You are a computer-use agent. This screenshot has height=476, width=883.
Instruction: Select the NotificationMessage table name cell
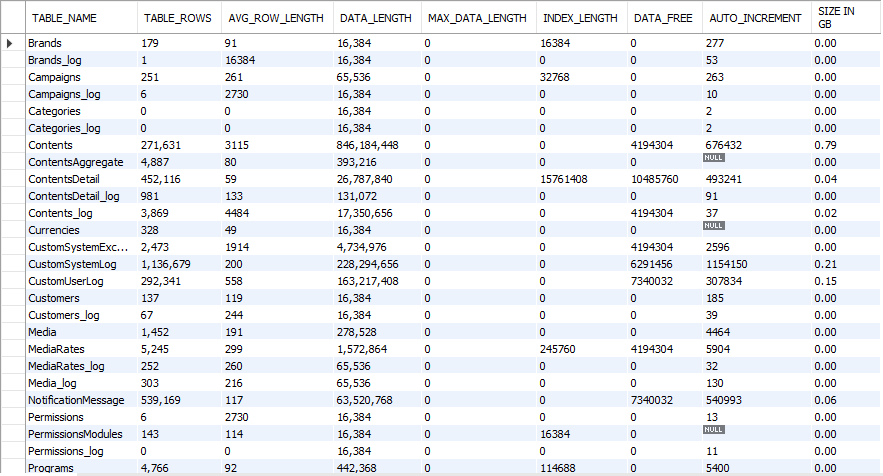(x=76, y=400)
